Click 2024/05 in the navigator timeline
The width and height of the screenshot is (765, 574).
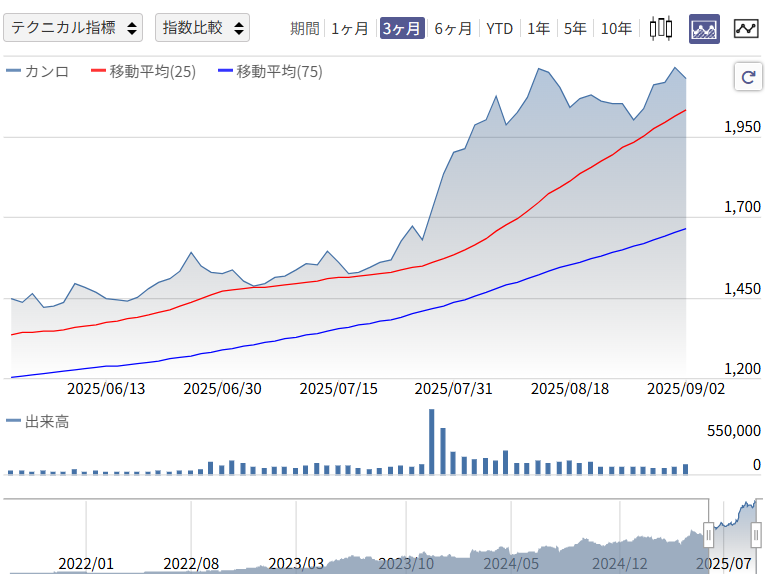[511, 564]
